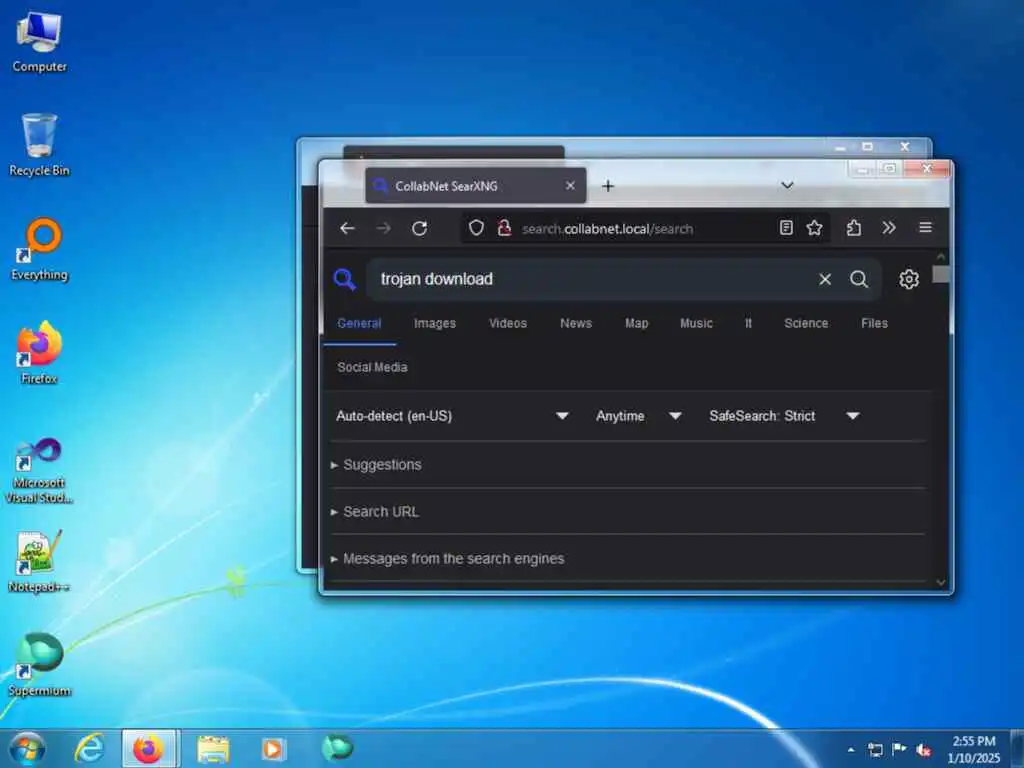
Task: Switch to the News search tab
Action: pos(576,323)
